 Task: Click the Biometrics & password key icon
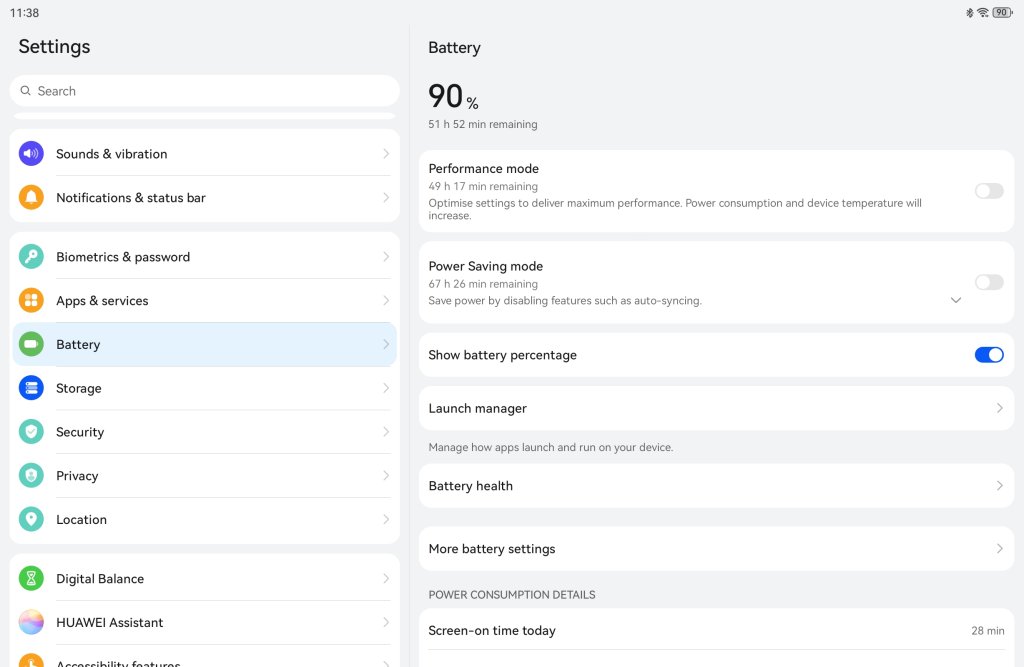[x=31, y=257]
